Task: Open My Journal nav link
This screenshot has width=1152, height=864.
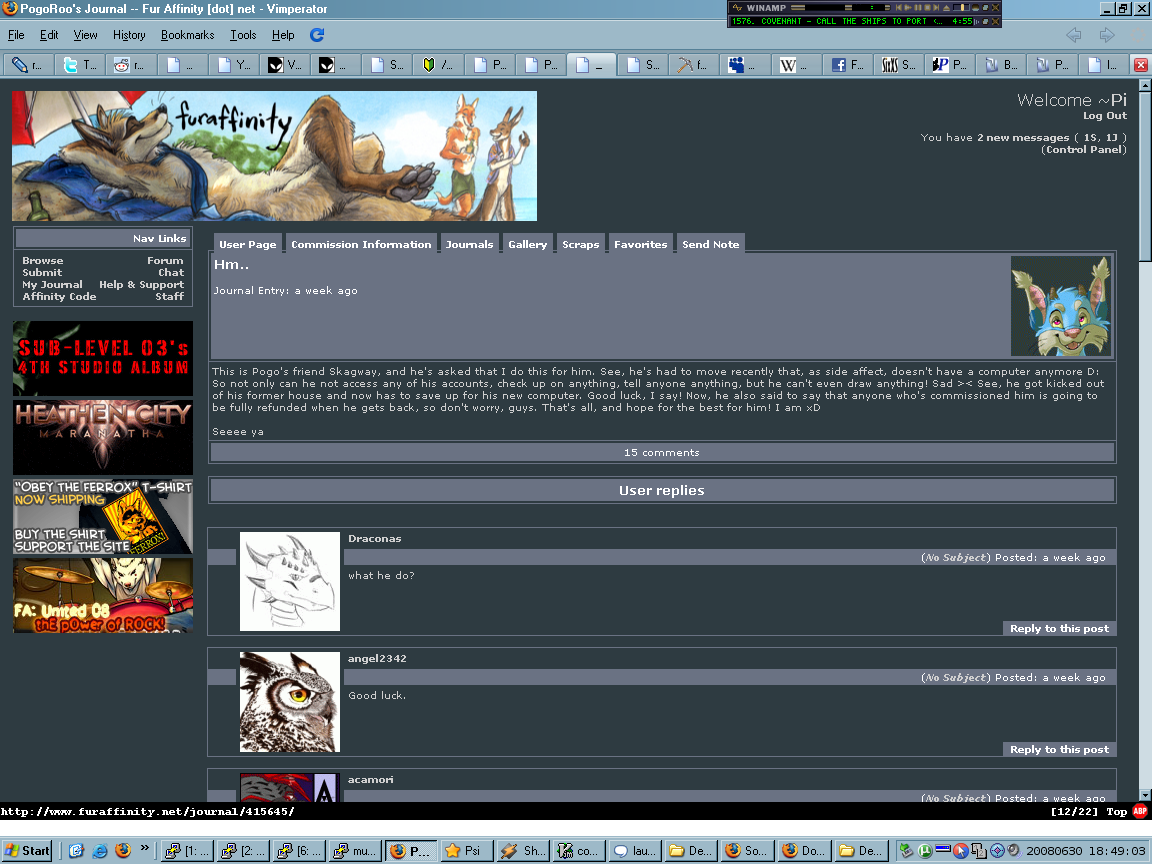Action: pos(52,284)
